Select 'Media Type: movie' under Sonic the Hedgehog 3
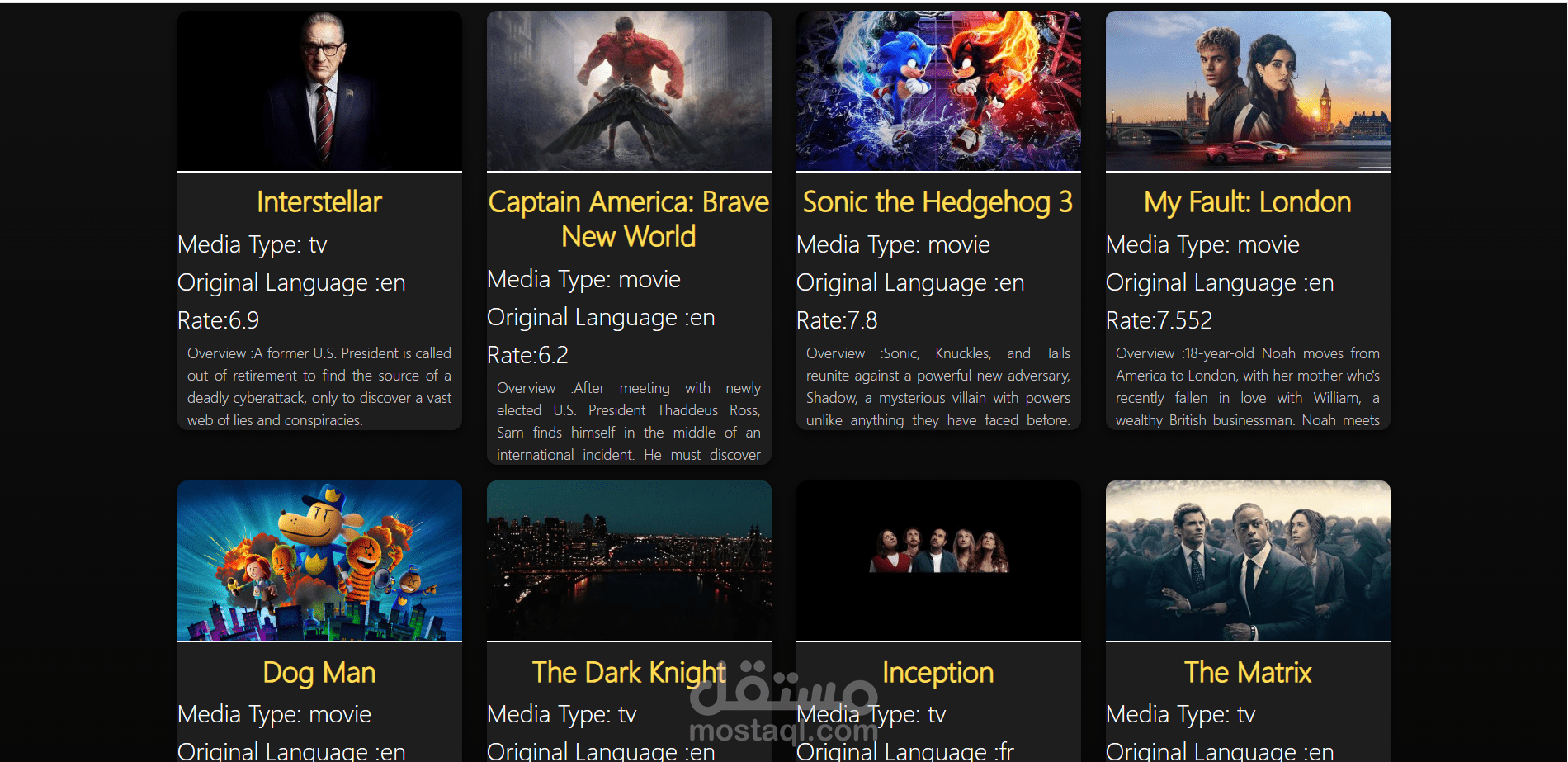Screen dimensions: 1568x762 coord(893,245)
